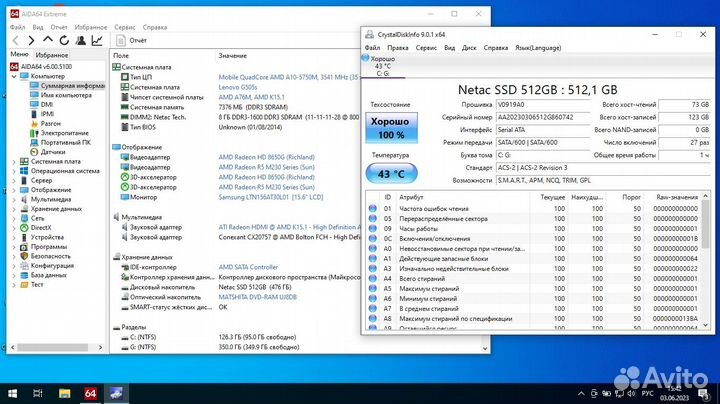Click the Безопасность shield icon

24,256
